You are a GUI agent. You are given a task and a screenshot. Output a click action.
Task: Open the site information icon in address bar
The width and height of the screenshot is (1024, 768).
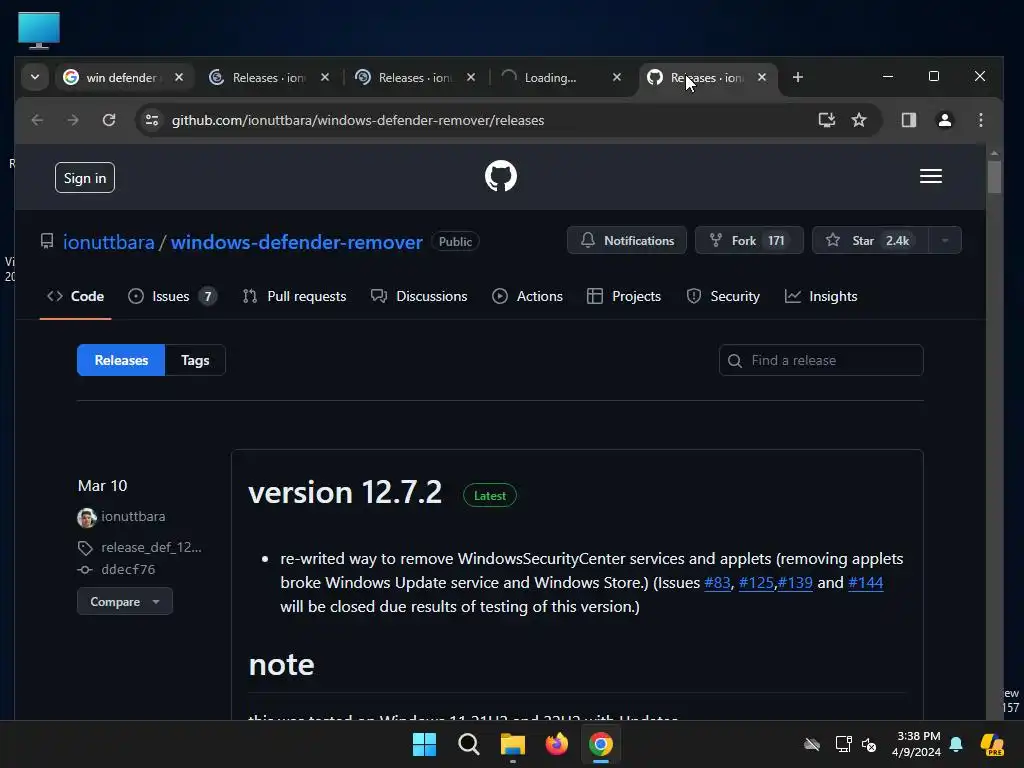(x=152, y=120)
